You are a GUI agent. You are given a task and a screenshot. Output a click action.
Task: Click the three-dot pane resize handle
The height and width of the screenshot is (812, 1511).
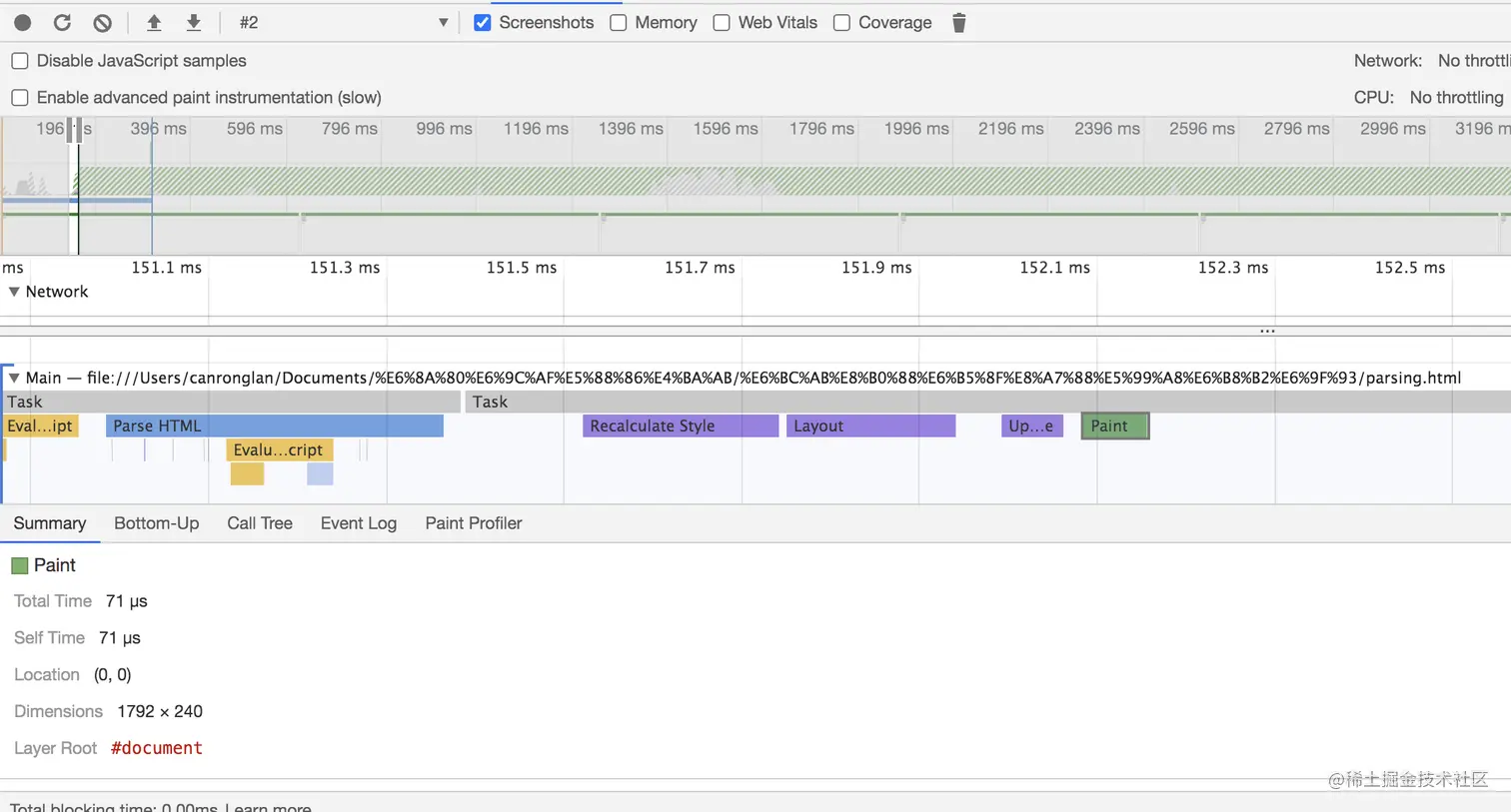[x=1267, y=331]
